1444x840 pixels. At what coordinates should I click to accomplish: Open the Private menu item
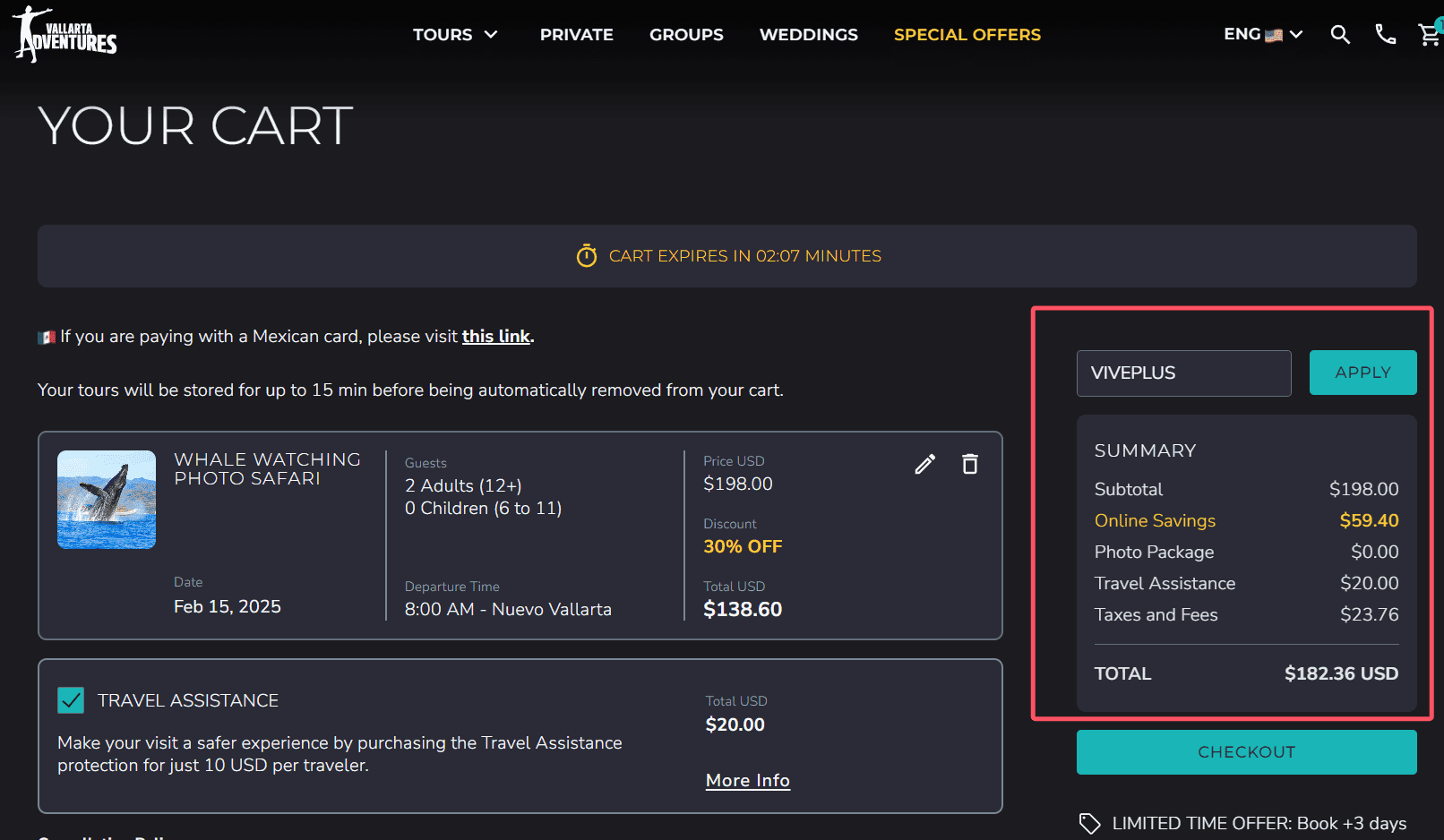click(x=576, y=35)
